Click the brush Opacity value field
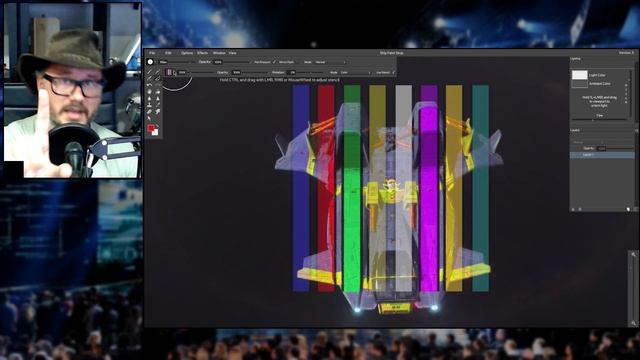640x360 pixels. point(218,62)
